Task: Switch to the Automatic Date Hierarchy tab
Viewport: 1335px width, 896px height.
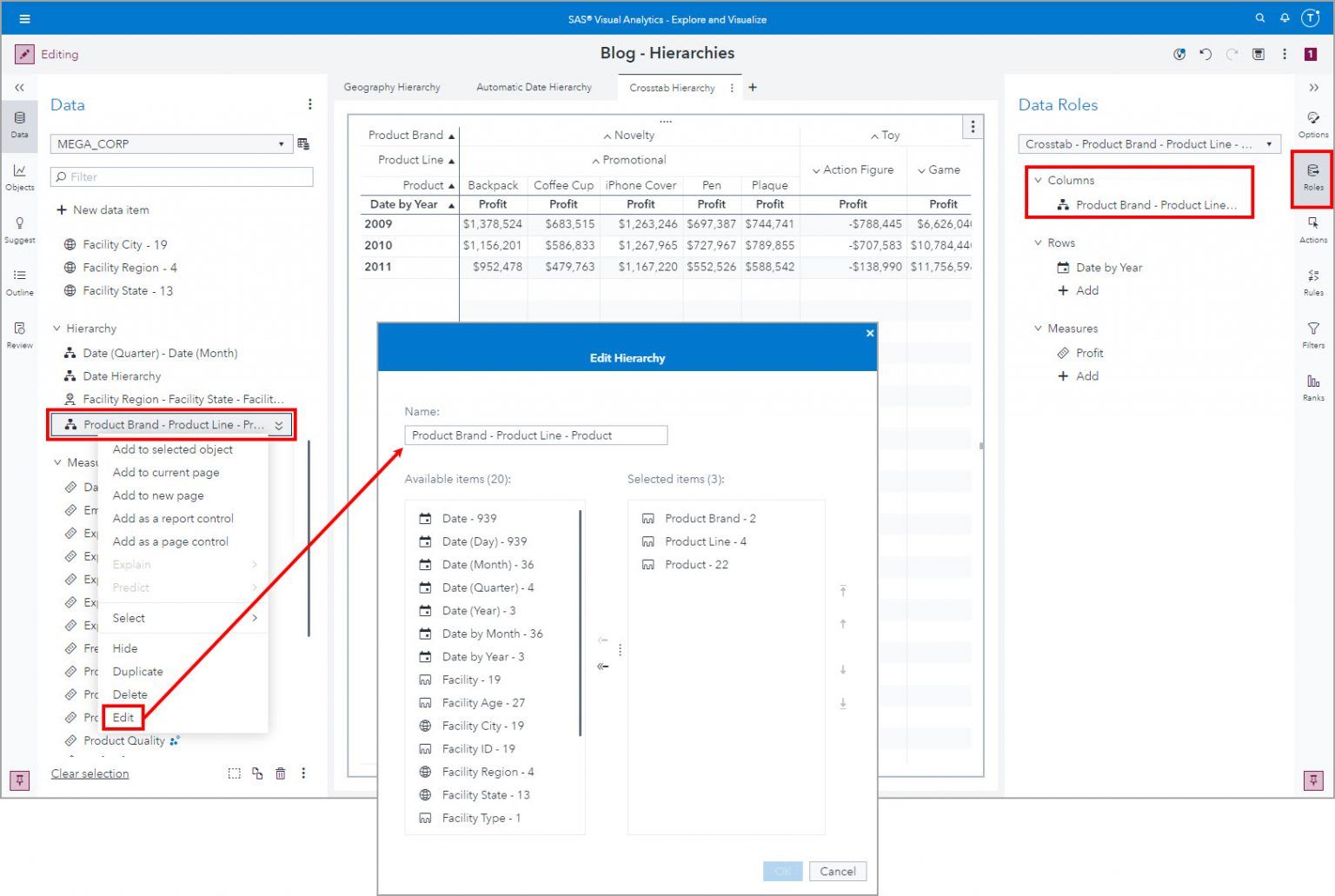Action: 534,87
